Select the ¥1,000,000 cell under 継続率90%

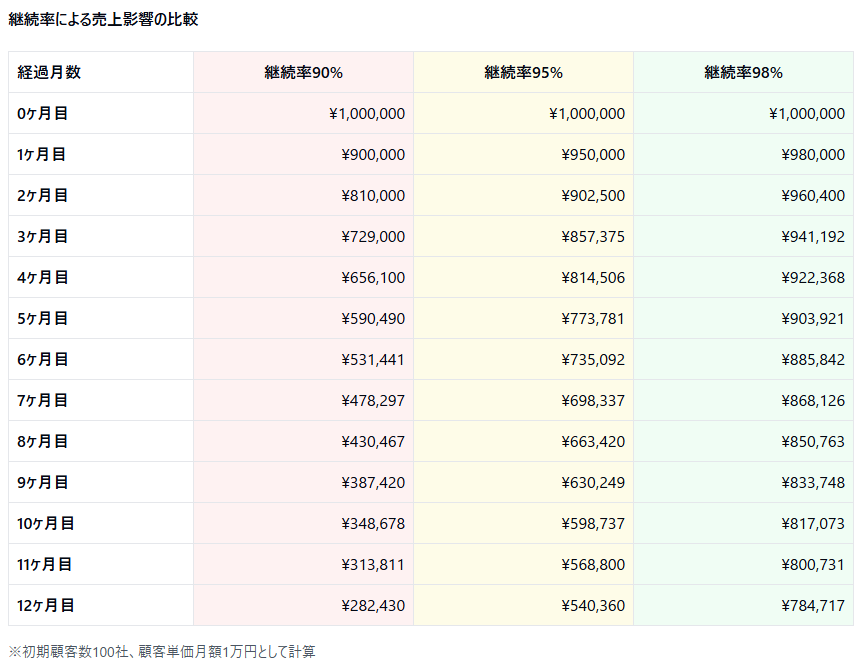point(304,113)
